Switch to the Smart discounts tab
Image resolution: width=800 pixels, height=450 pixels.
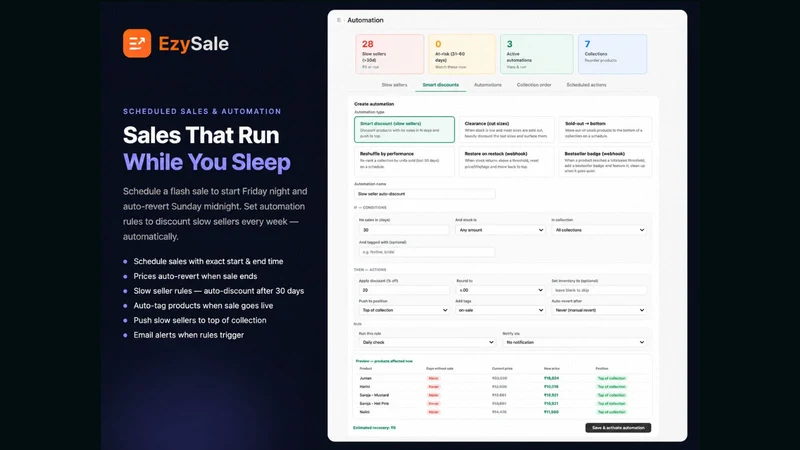[x=441, y=85]
